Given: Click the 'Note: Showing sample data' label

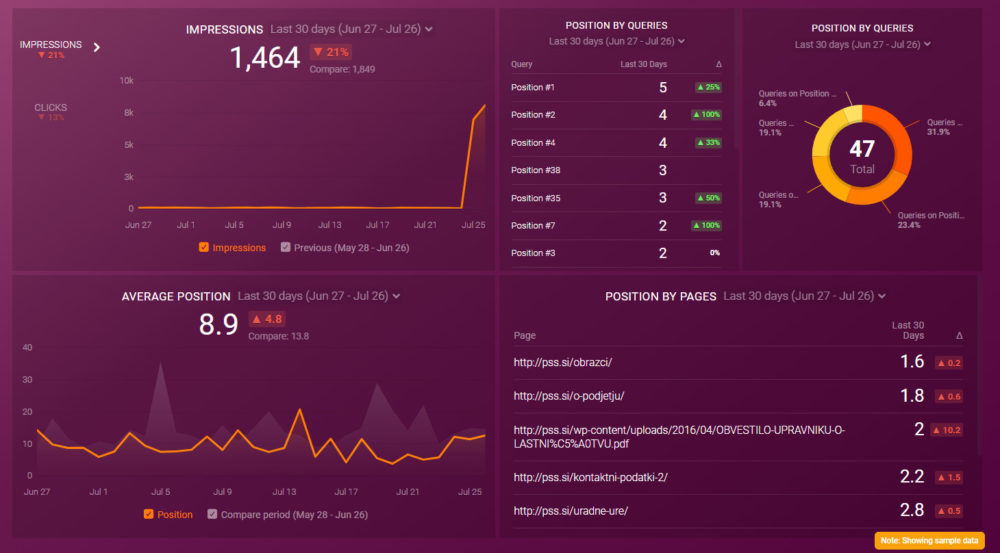Looking at the screenshot, I should point(931,540).
